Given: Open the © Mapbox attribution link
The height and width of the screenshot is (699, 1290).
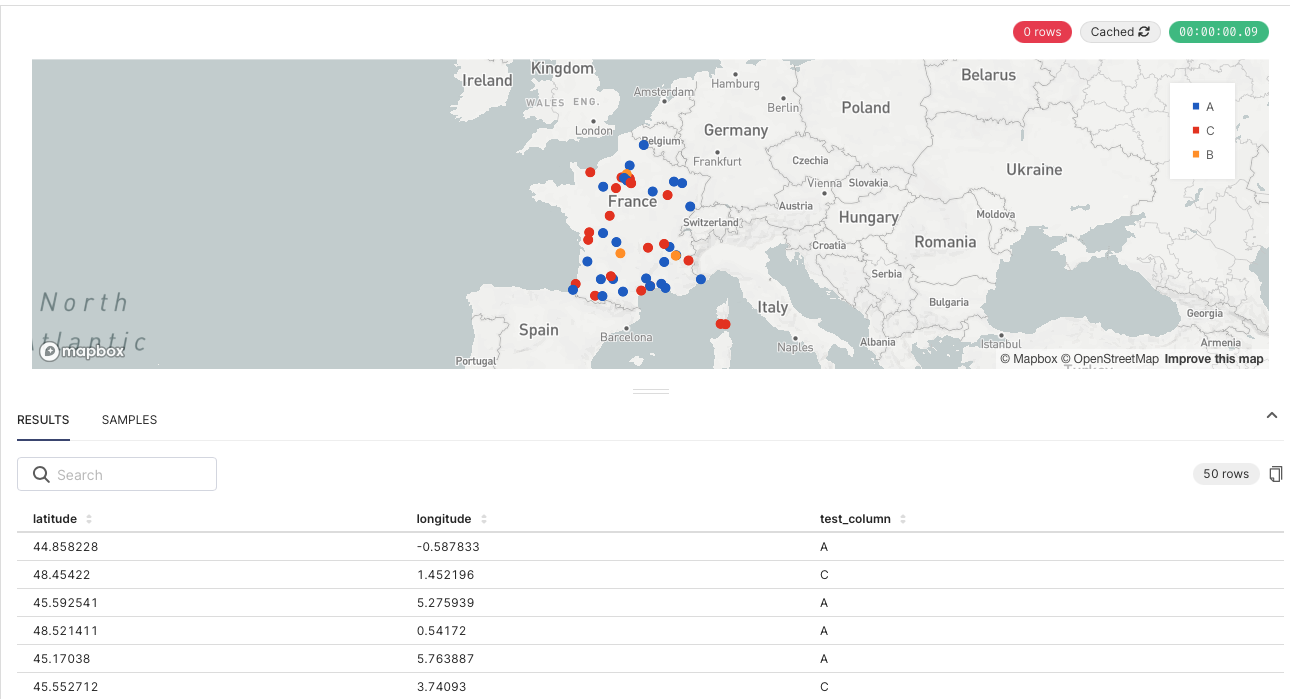Looking at the screenshot, I should point(1029,359).
